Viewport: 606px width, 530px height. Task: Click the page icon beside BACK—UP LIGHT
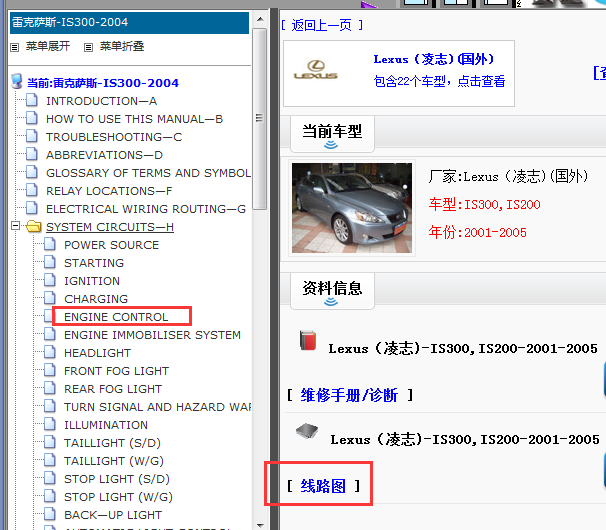tap(50, 514)
